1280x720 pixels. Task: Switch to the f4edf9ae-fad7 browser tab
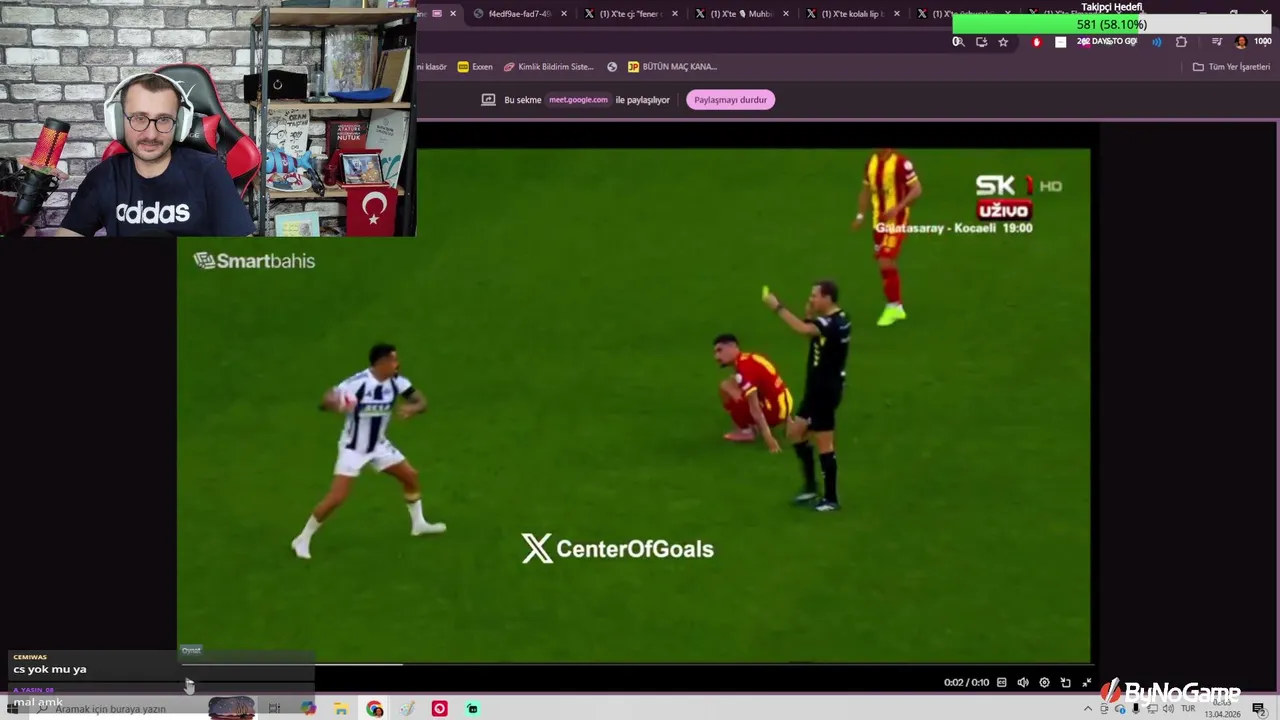(x=519, y=14)
